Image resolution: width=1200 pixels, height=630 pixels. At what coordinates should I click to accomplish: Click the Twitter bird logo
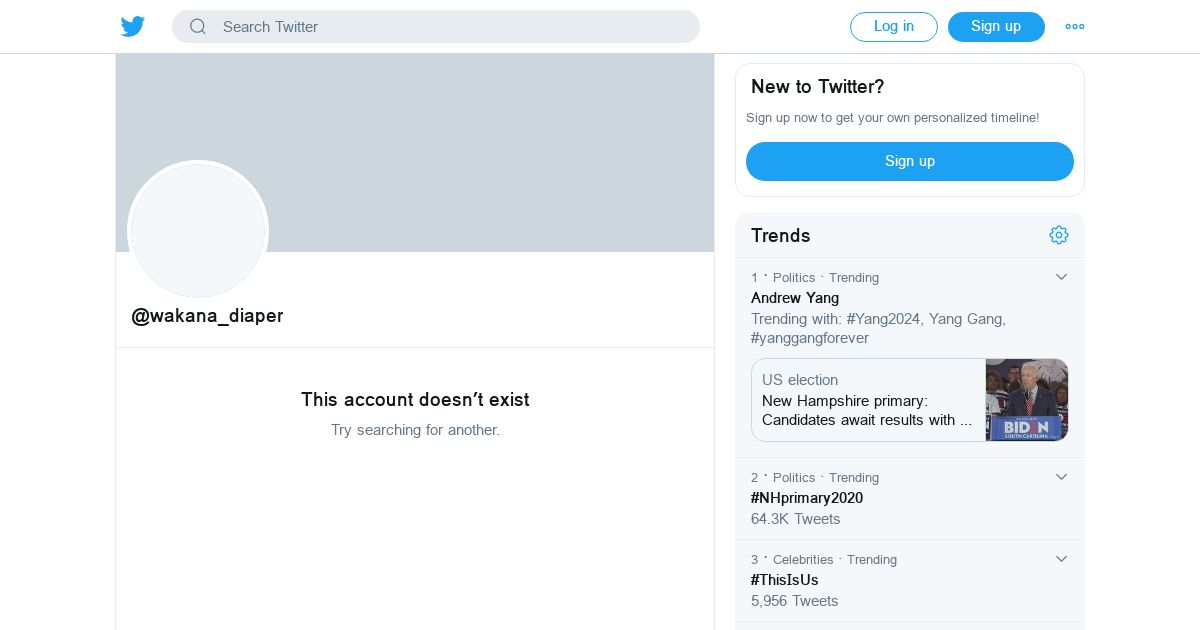133,27
